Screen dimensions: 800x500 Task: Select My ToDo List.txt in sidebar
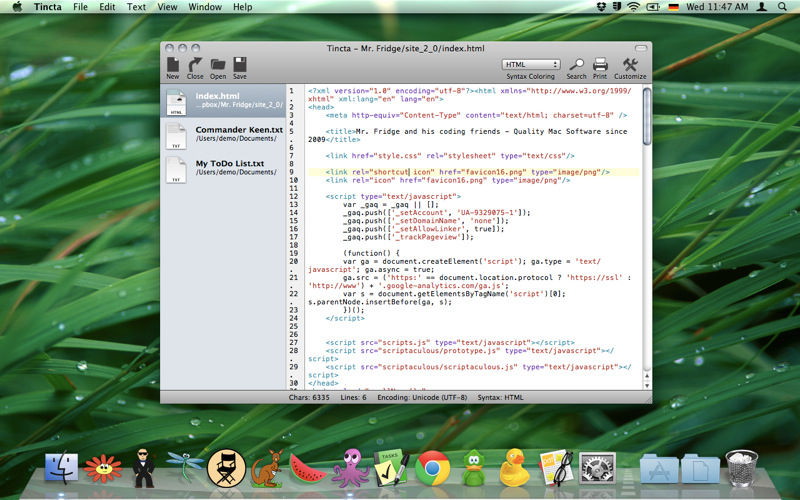[x=223, y=168]
